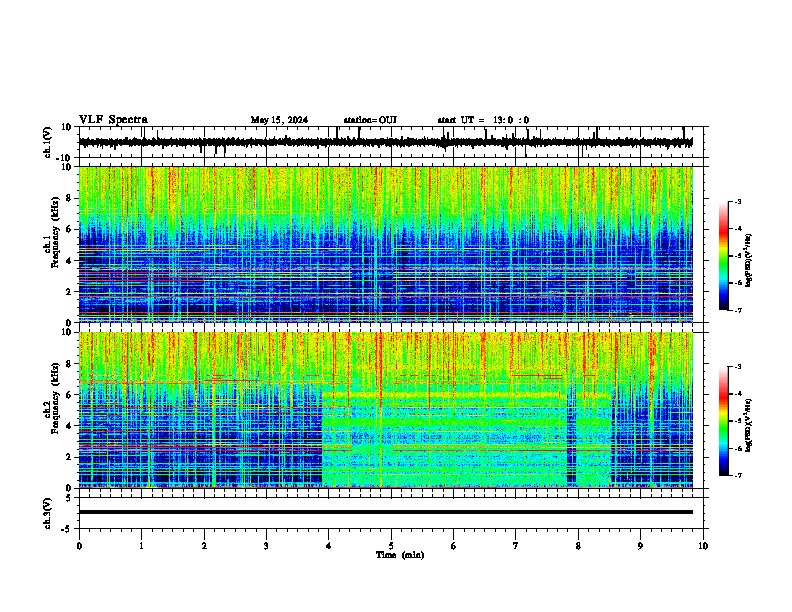Select the ch.1 Frequency (kHz) axis label
The image size is (792, 612).
pyautogui.click(x=55, y=232)
